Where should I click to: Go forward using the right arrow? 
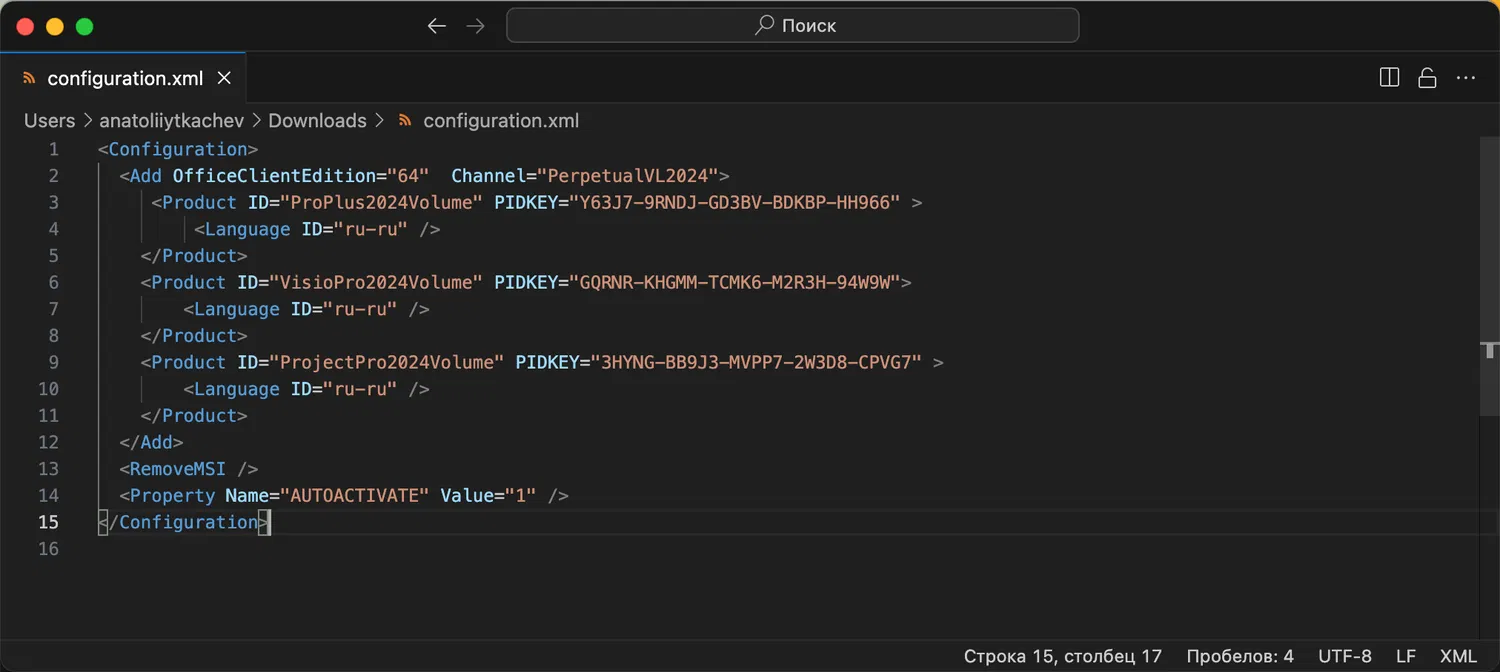tap(476, 26)
